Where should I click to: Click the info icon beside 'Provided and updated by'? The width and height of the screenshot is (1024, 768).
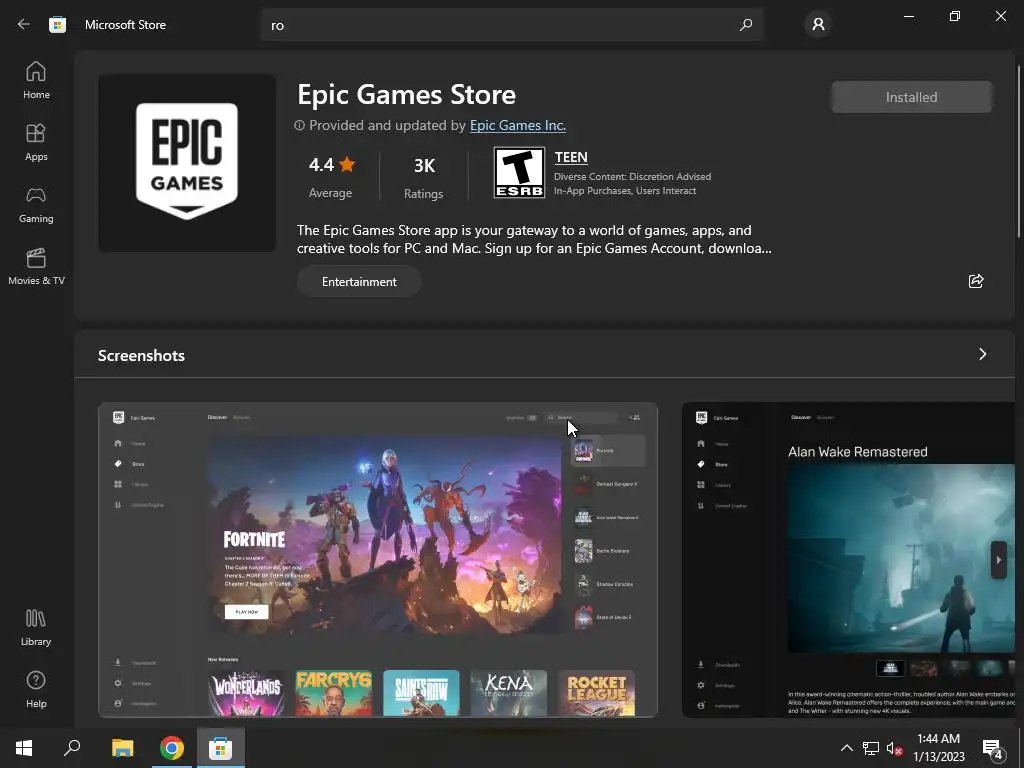[299, 125]
